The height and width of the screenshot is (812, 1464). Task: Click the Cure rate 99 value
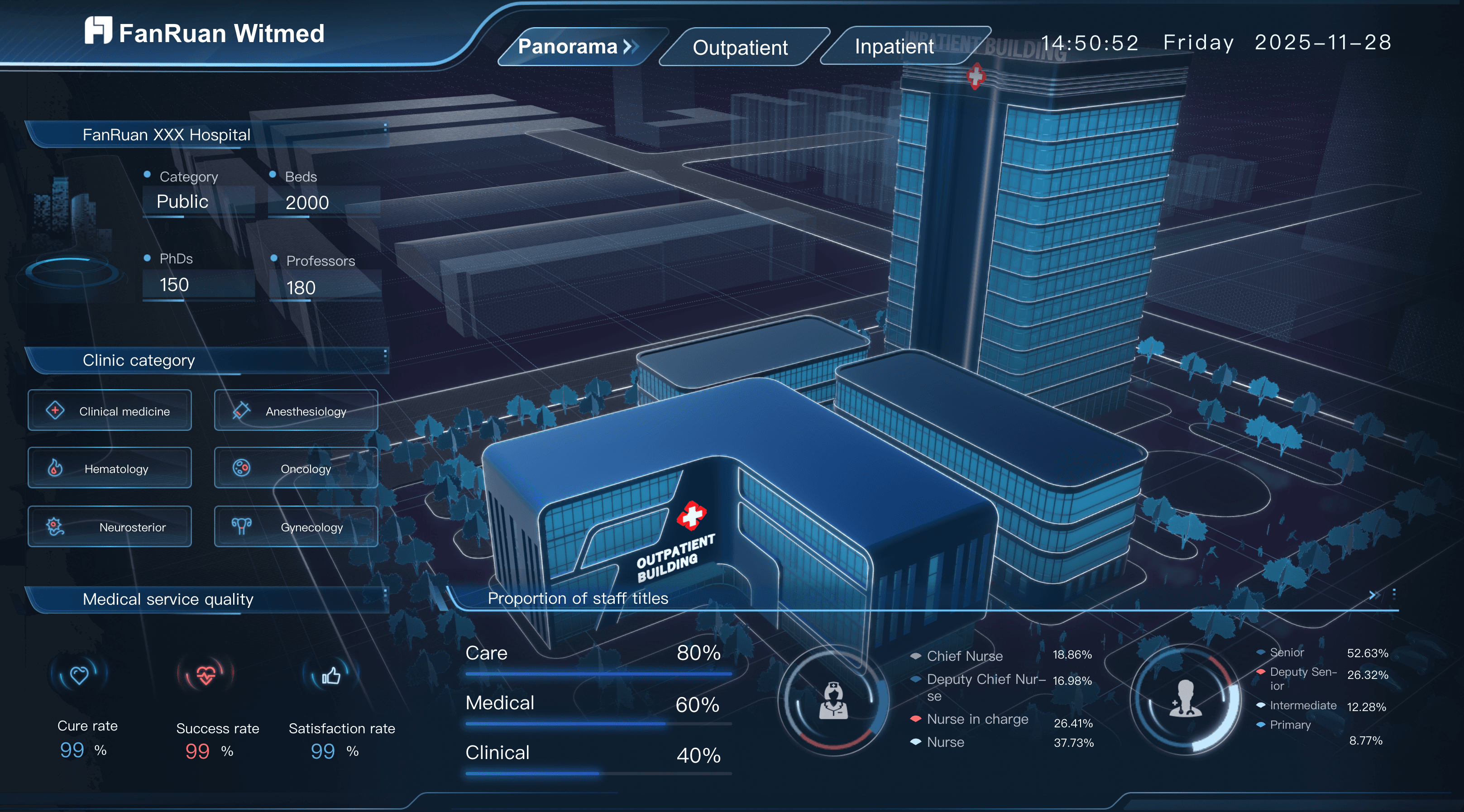coord(72,750)
